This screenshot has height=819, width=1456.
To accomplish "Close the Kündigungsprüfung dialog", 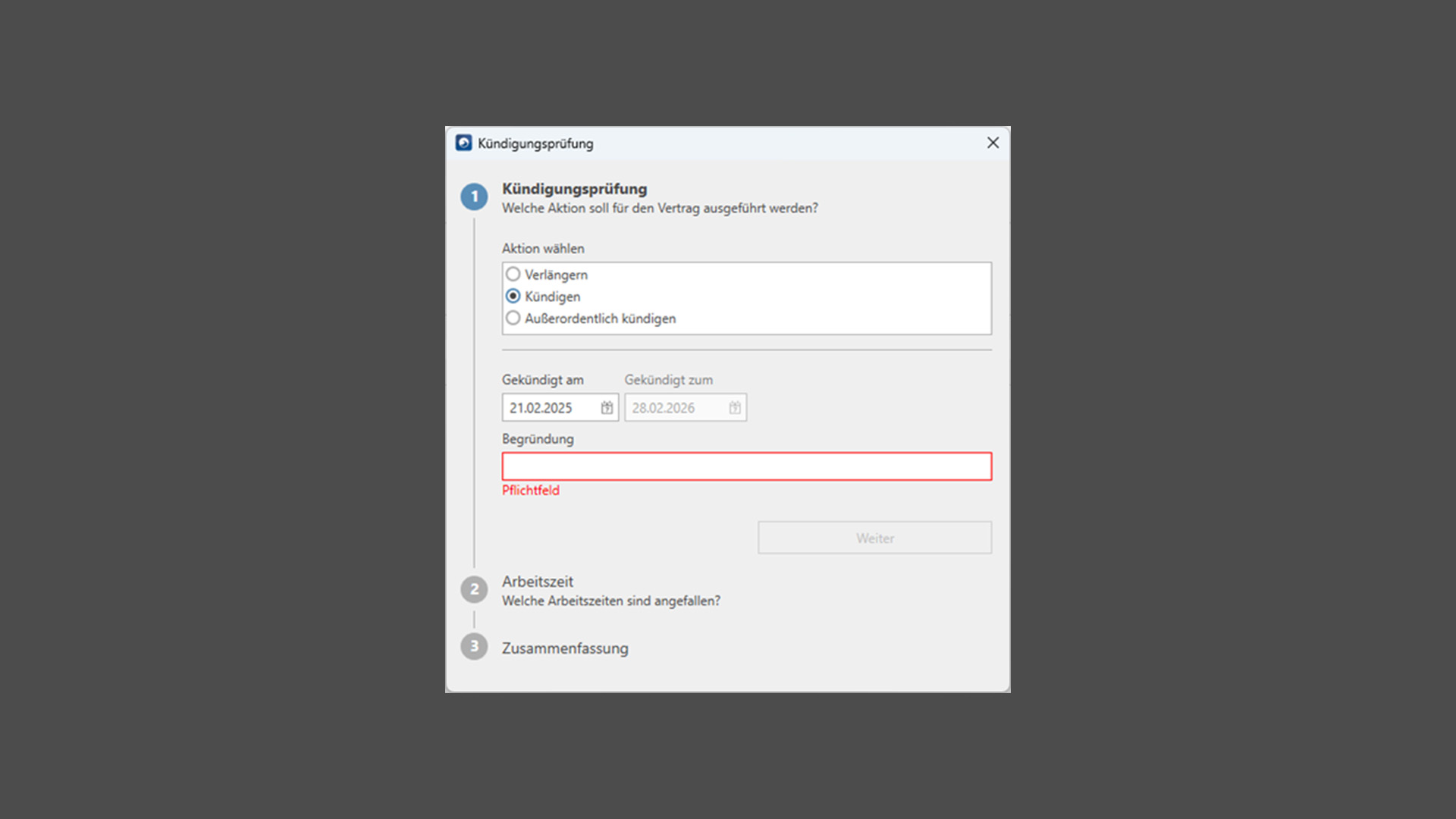I will point(993,143).
